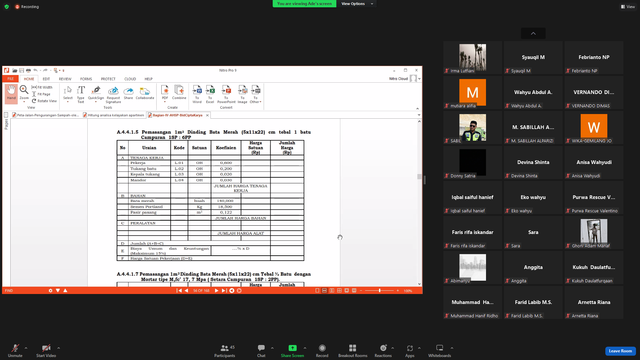This screenshot has width=640, height=360.
Task: Select the Hand tool in Nitro ribbon
Action: [x=11, y=93]
